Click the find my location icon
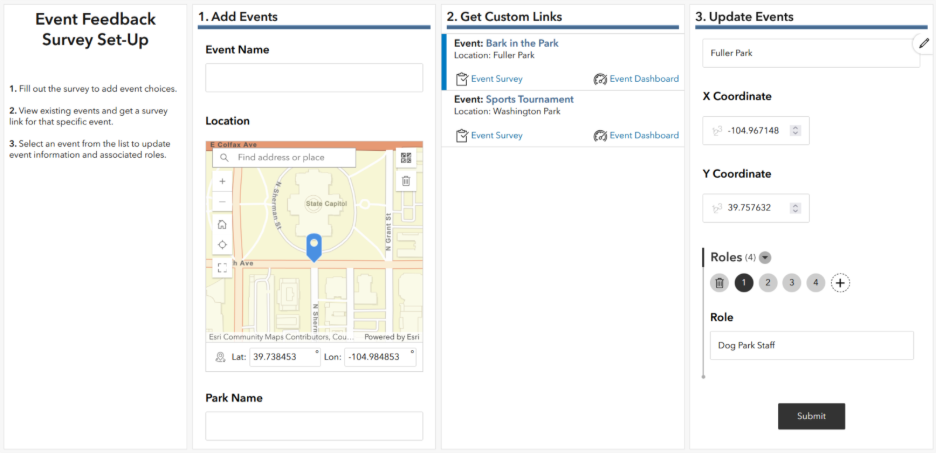The height and width of the screenshot is (453, 936). pyautogui.click(x=222, y=245)
